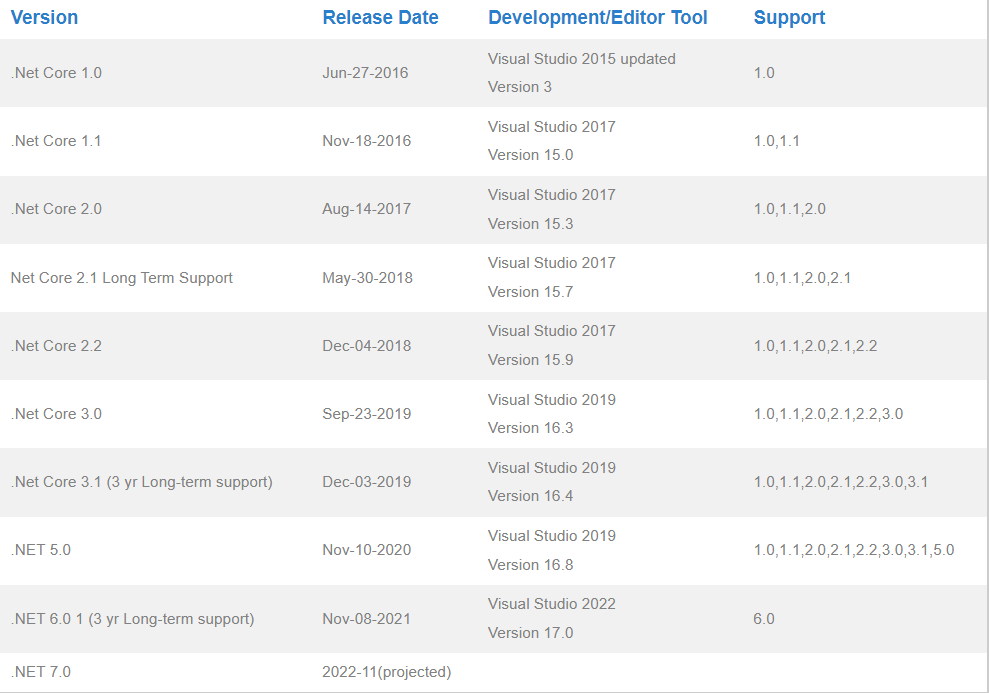Image resolution: width=989 pixels, height=693 pixels.
Task: Click the Support column header
Action: pyautogui.click(x=789, y=18)
